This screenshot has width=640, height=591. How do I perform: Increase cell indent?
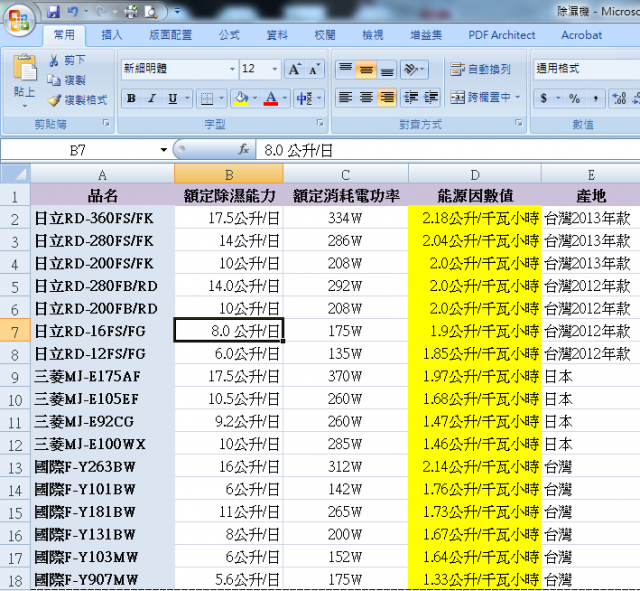click(x=431, y=98)
